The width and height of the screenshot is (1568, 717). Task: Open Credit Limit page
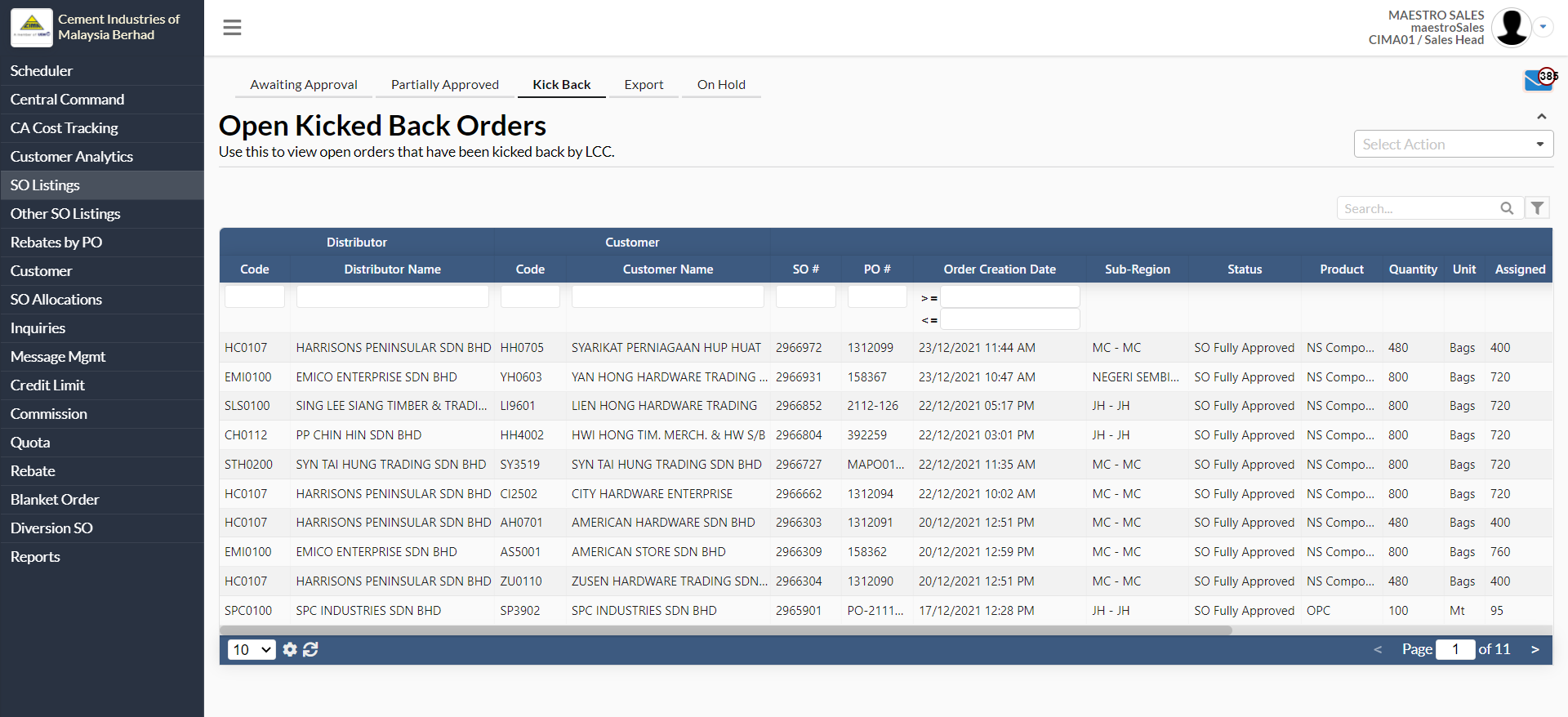102,385
